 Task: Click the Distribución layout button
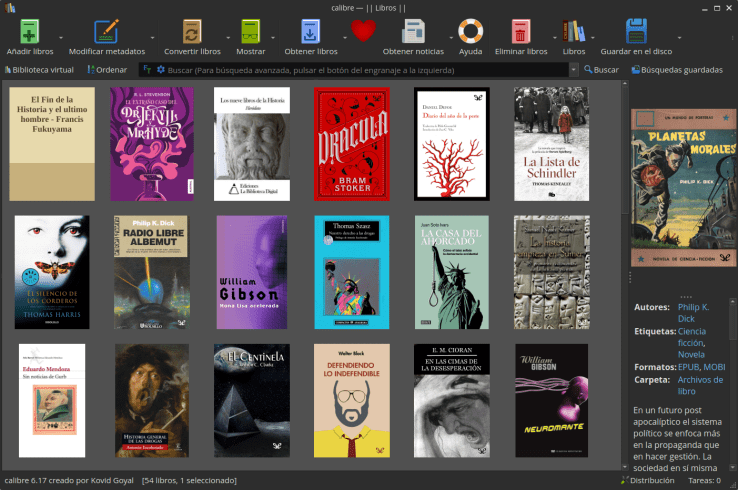647,480
